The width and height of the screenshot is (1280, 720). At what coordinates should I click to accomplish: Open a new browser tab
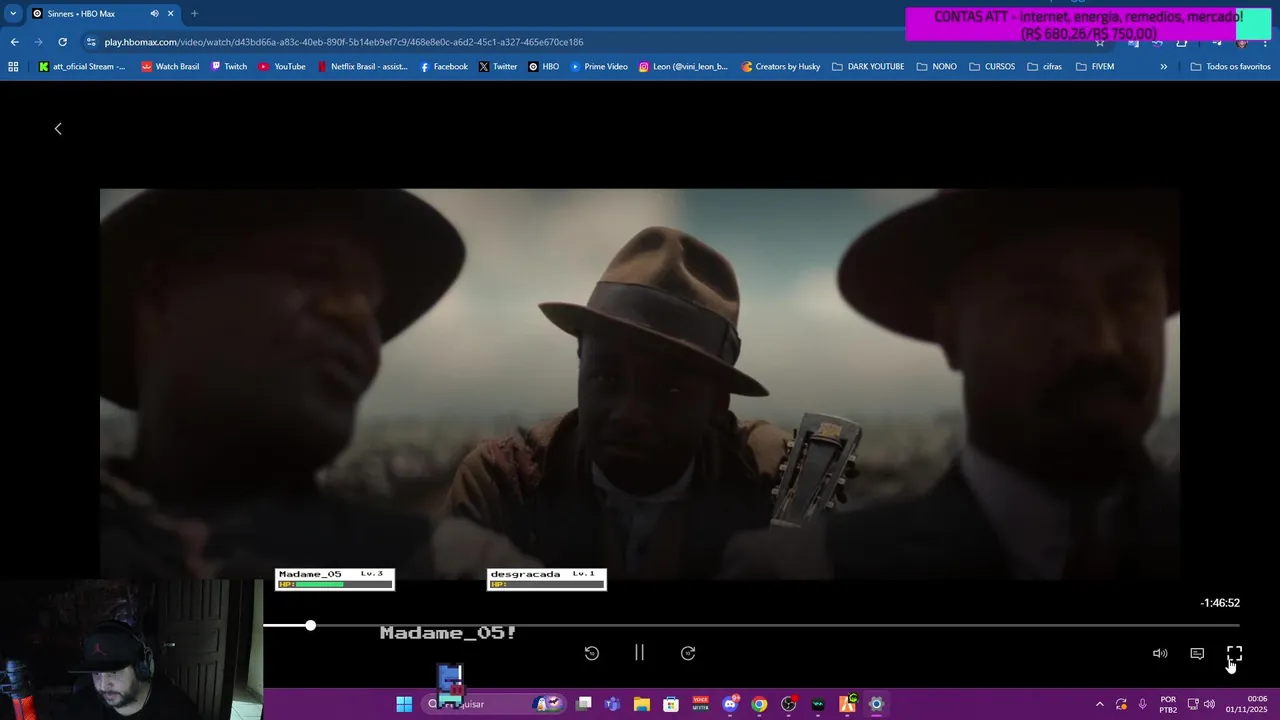click(194, 14)
